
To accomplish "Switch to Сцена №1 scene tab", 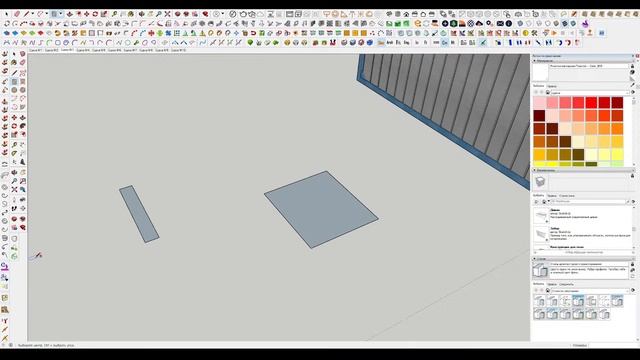I will coord(36,50).
